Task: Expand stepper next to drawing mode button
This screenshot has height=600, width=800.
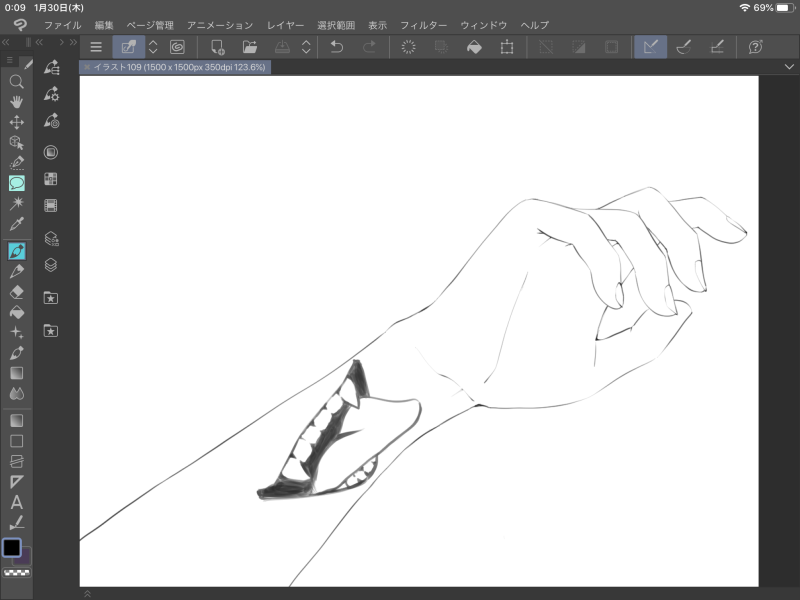Action: tap(153, 47)
